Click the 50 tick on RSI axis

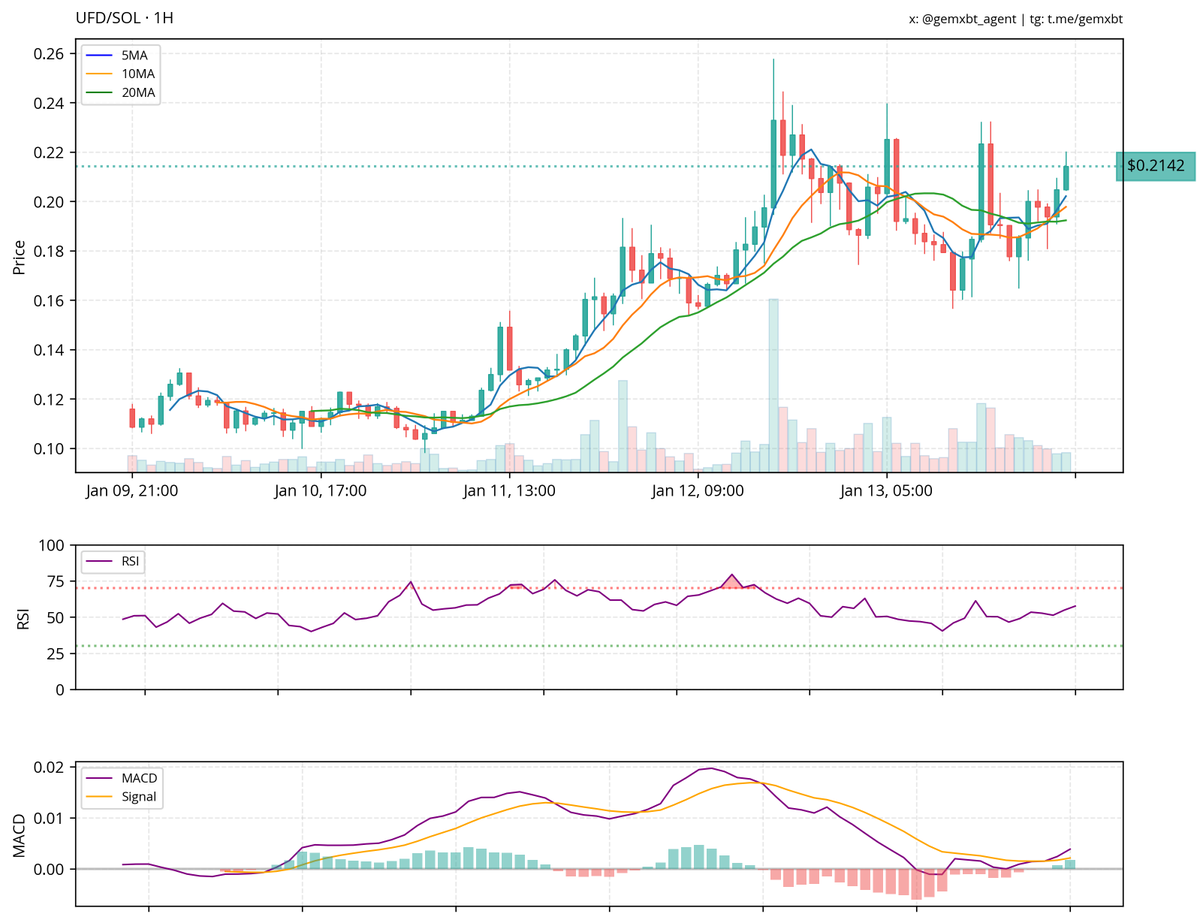click(x=57, y=618)
